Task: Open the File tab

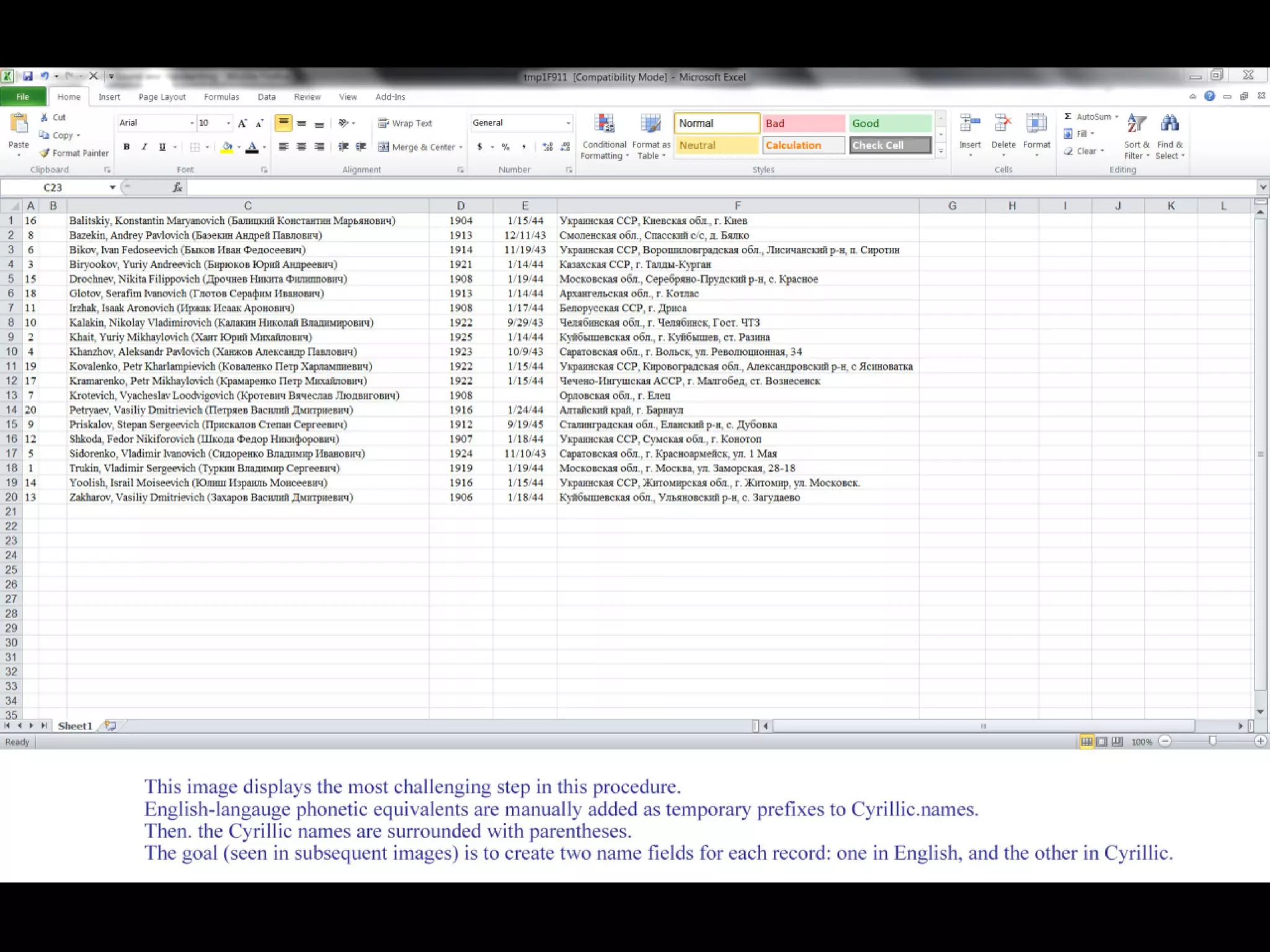Action: 23,97
